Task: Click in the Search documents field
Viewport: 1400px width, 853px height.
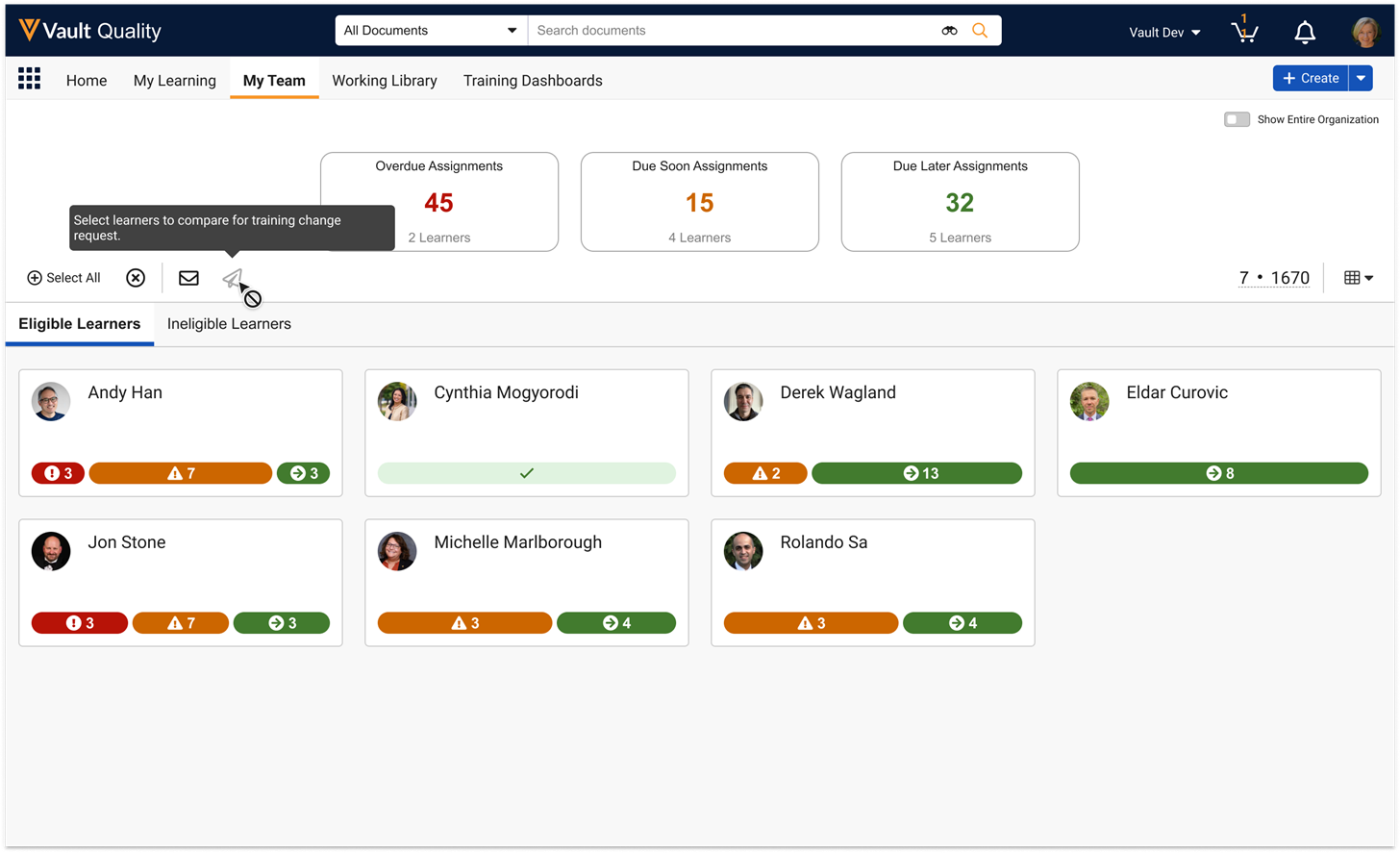Action: [731, 31]
